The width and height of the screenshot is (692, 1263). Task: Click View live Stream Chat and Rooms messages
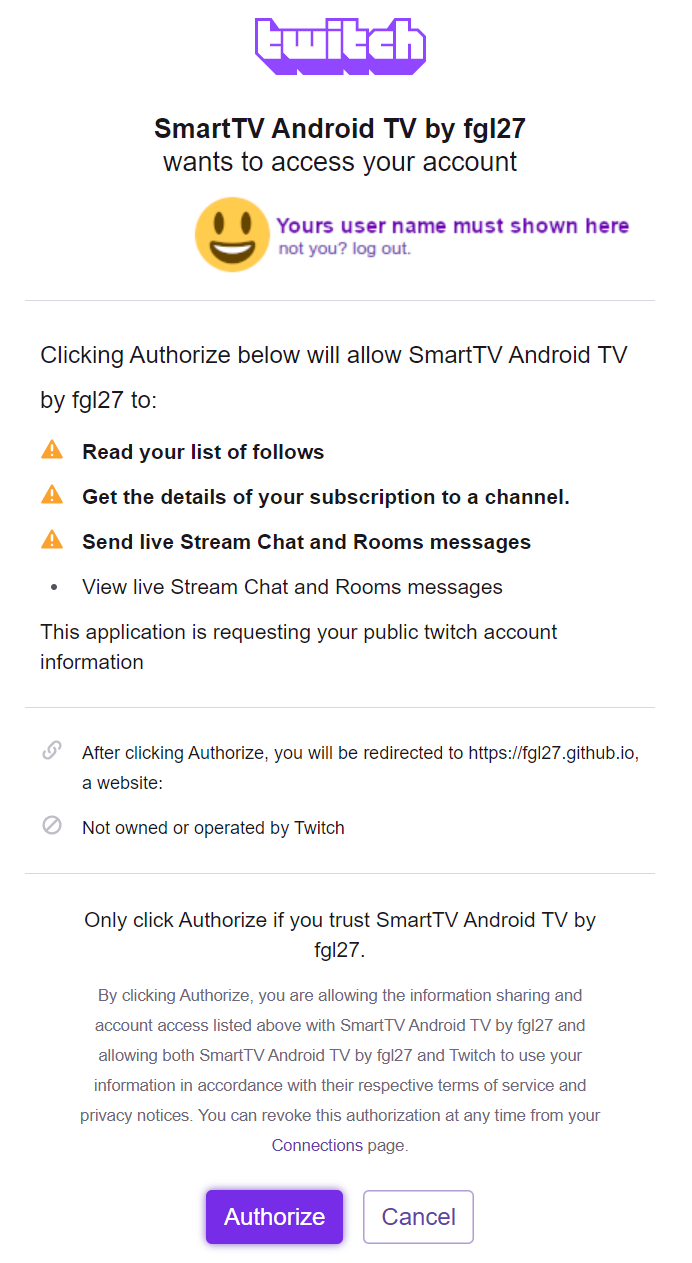pos(292,587)
